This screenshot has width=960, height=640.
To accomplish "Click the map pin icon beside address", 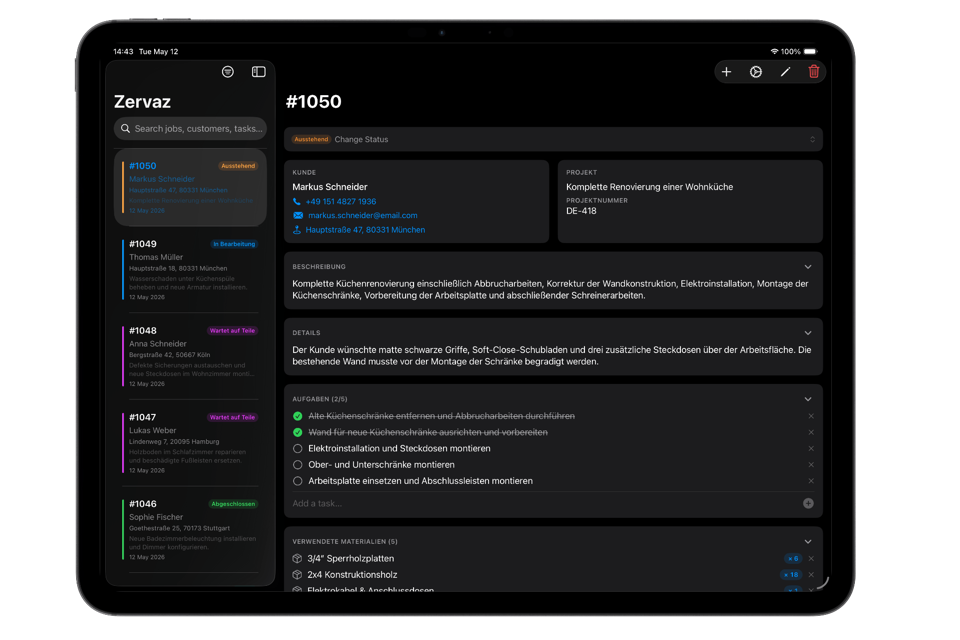I will pyautogui.click(x=297, y=230).
